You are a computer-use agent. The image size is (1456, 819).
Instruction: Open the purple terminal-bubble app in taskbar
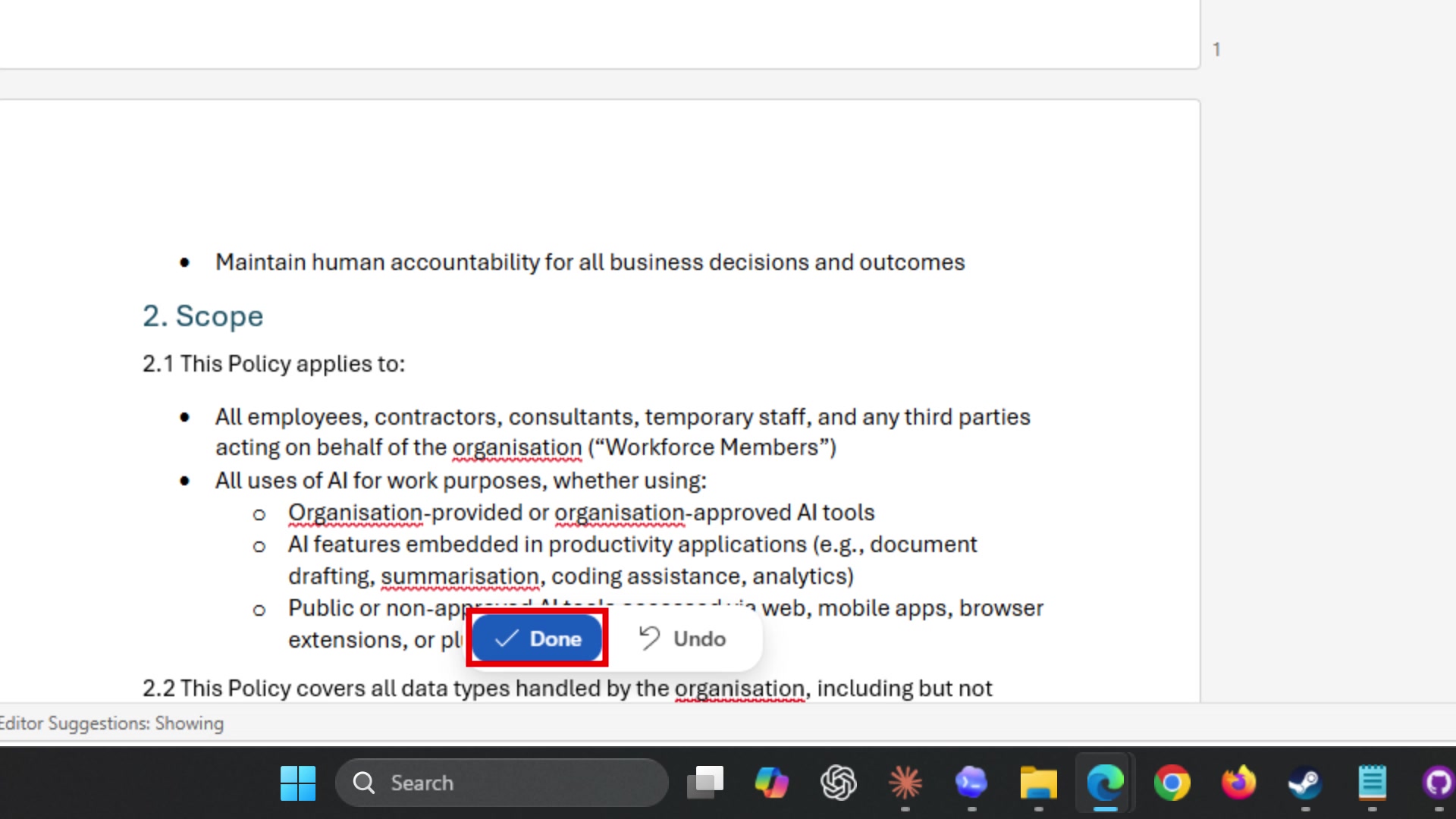coord(971,783)
